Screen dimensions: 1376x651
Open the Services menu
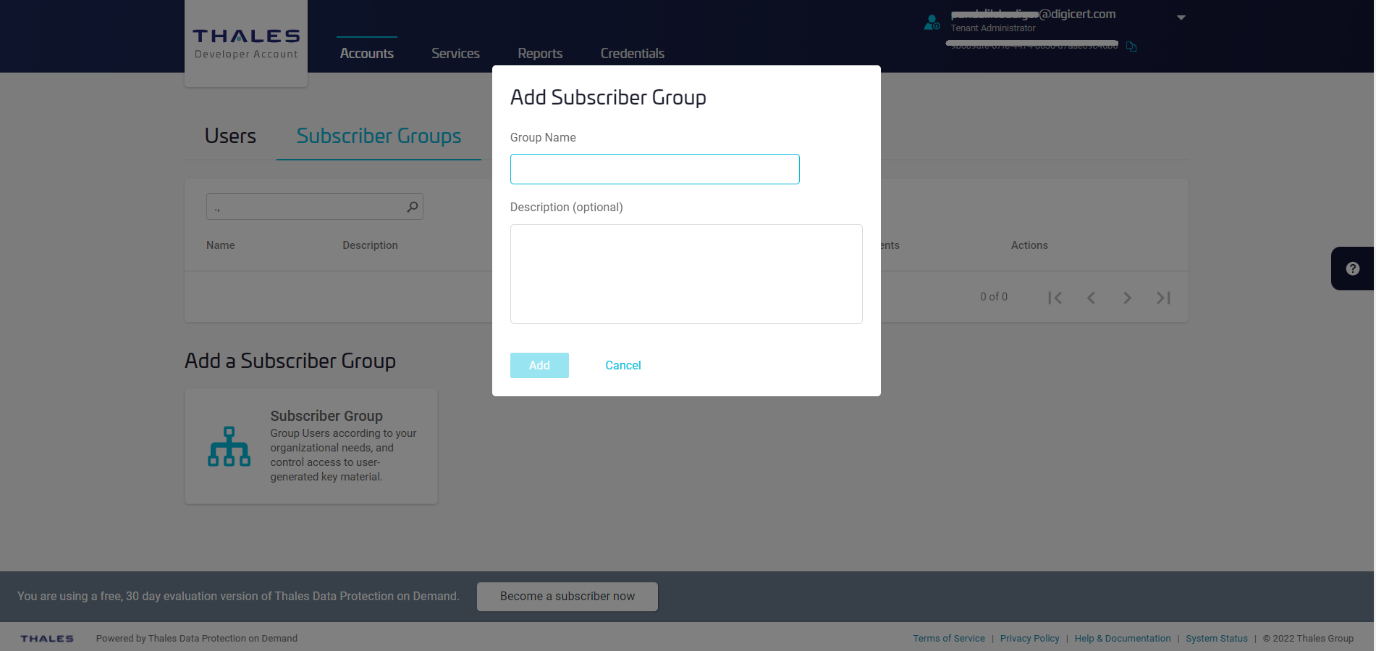coord(455,53)
